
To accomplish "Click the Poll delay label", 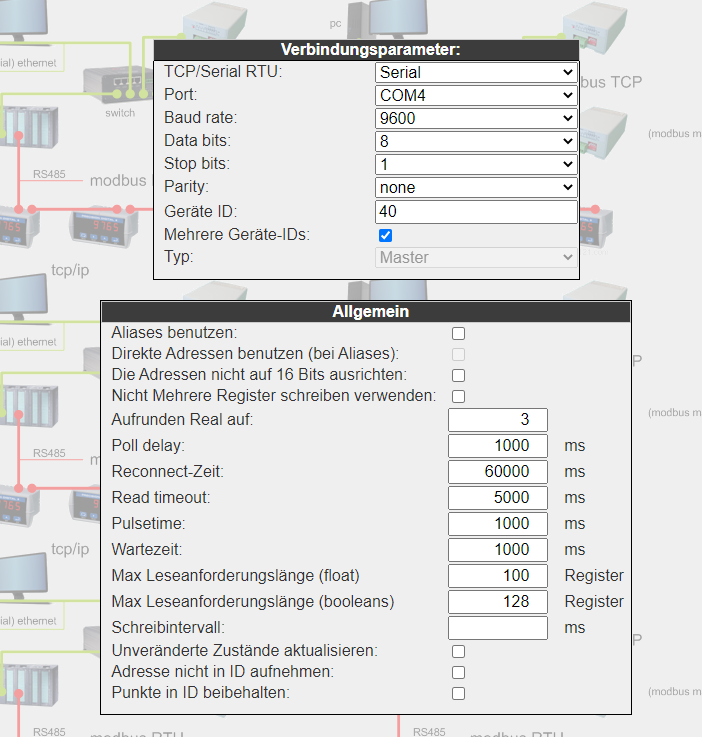I will coord(148,445).
